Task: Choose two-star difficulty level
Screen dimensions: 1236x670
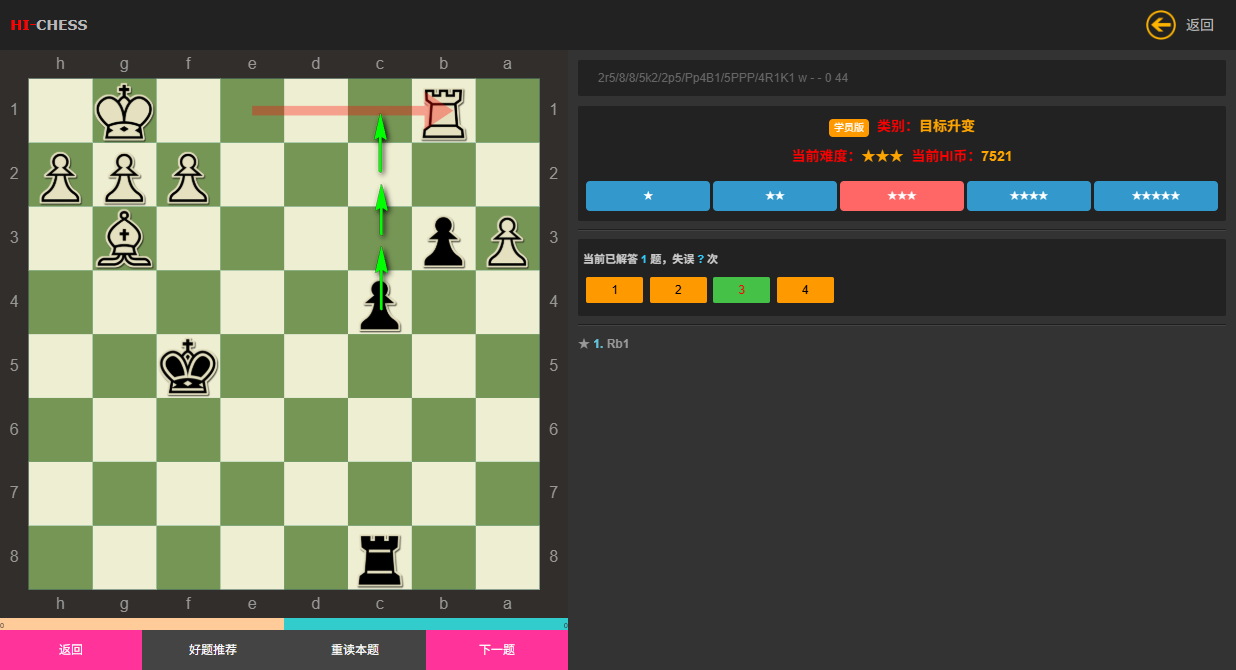Action: (774, 196)
